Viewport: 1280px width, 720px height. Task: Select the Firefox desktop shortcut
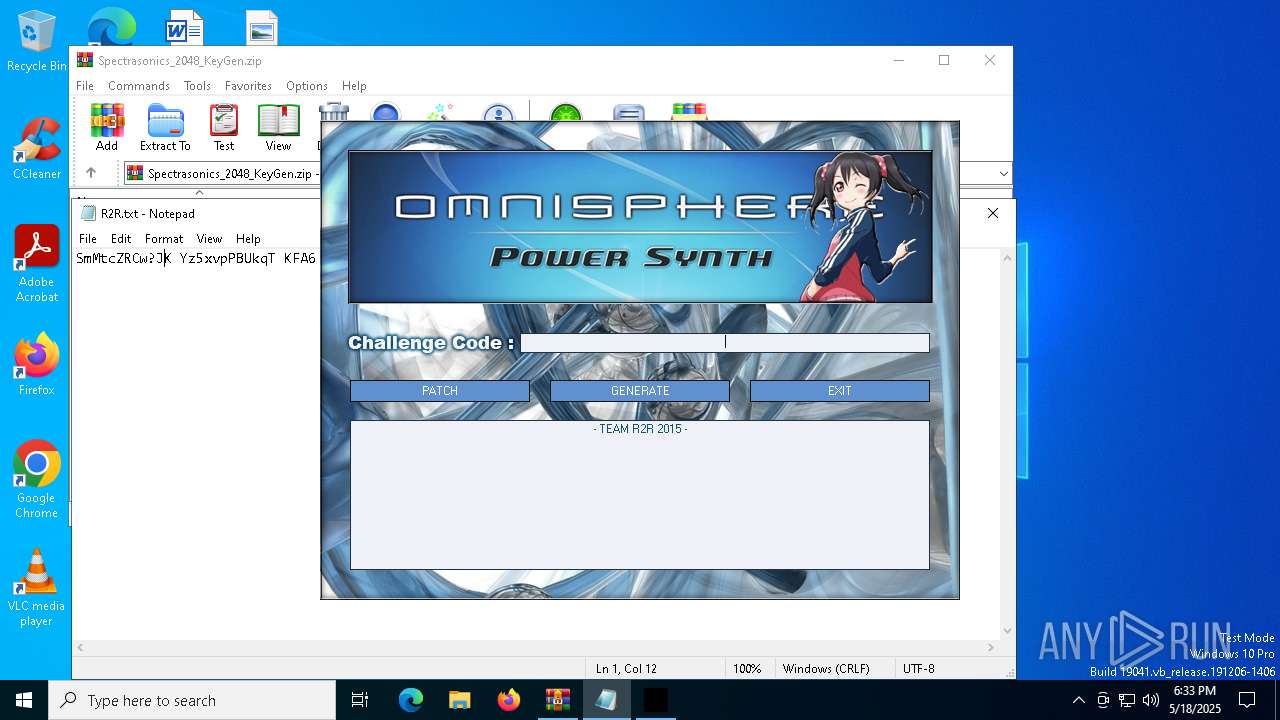pyautogui.click(x=37, y=364)
